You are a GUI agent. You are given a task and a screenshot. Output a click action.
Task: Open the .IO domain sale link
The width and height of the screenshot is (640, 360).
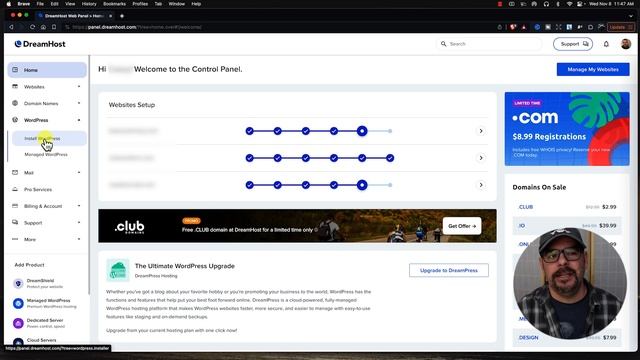coord(522,226)
